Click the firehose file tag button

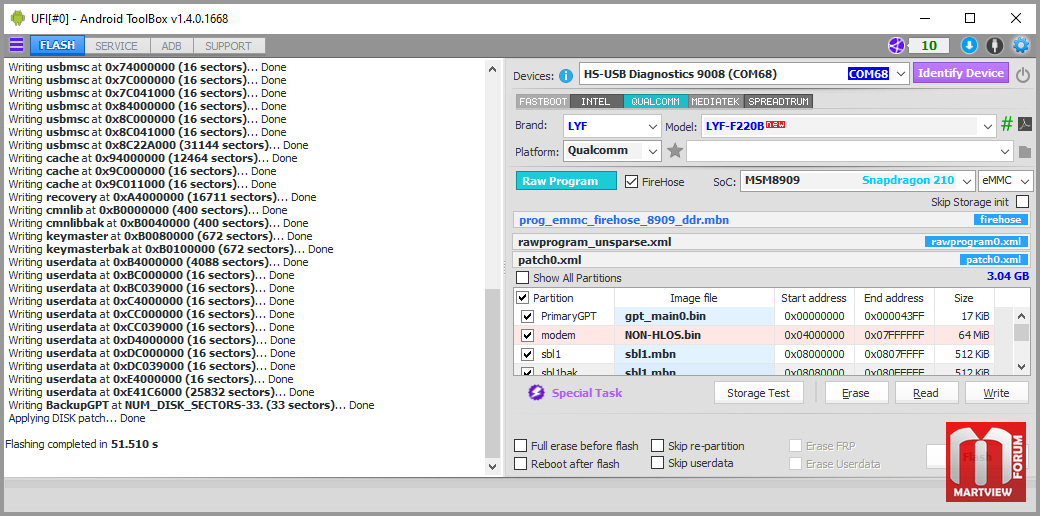[x=1001, y=220]
